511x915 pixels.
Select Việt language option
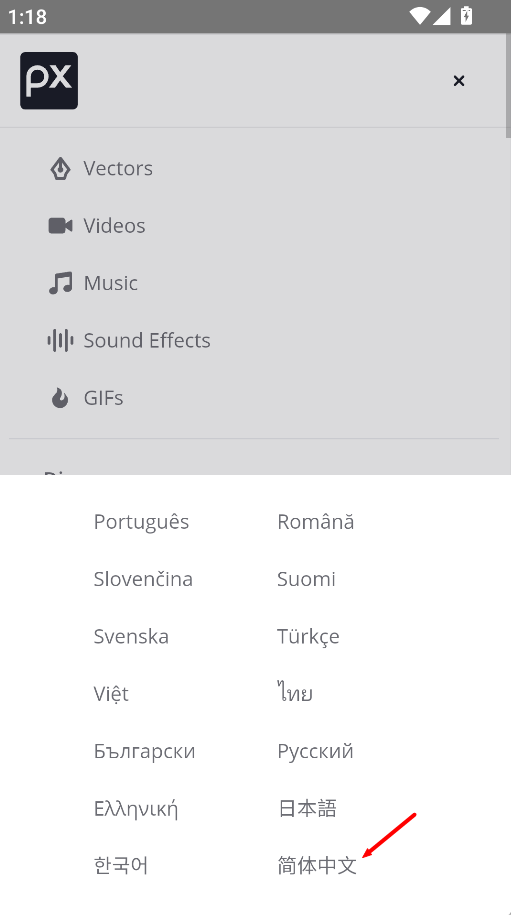[111, 693]
